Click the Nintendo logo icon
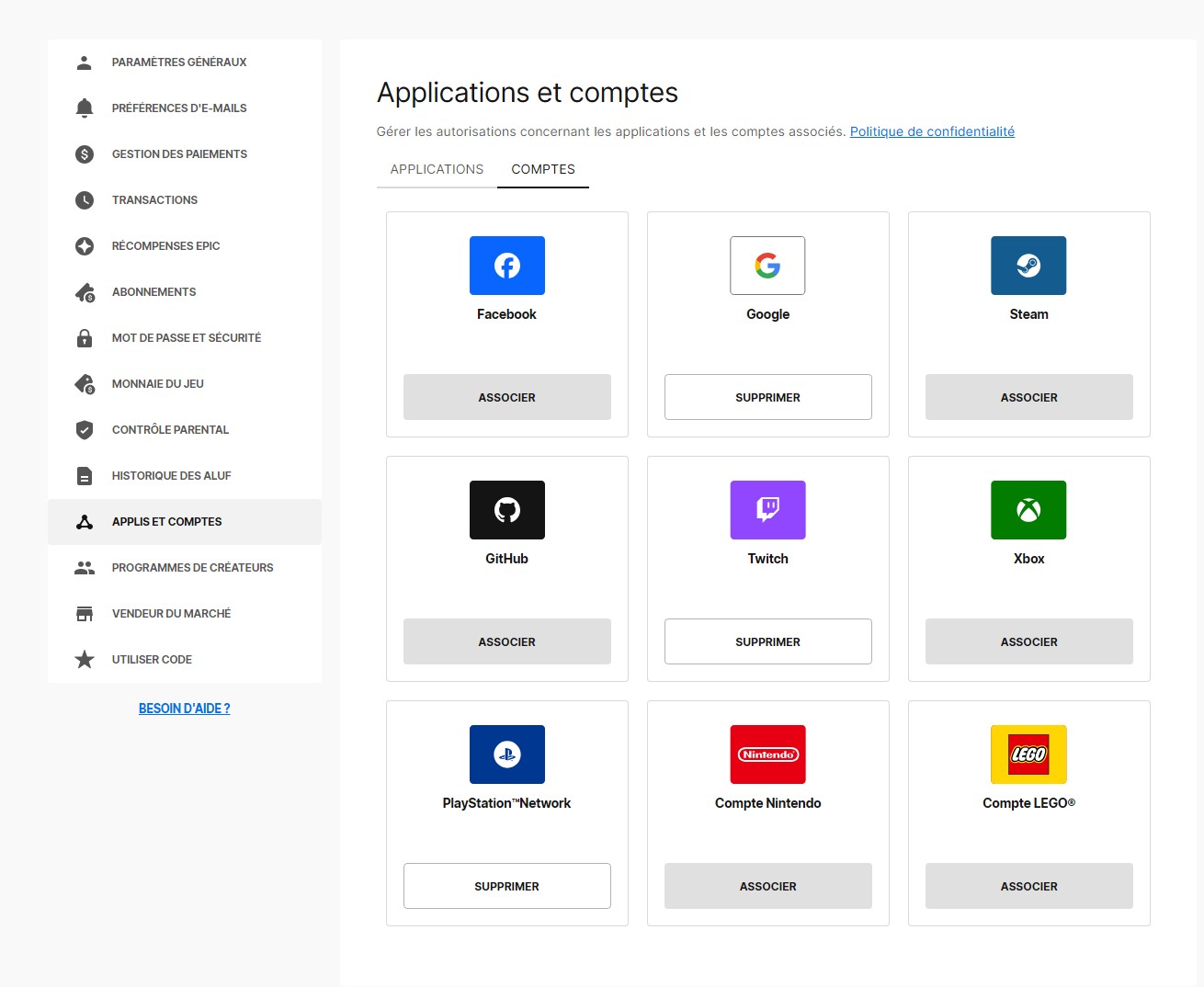 (767, 754)
